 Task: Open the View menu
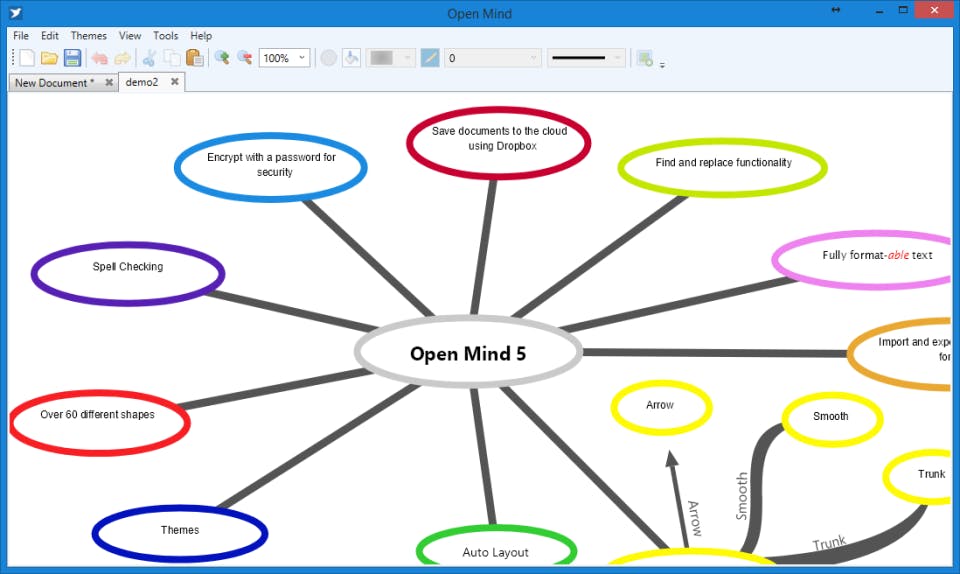coord(130,35)
